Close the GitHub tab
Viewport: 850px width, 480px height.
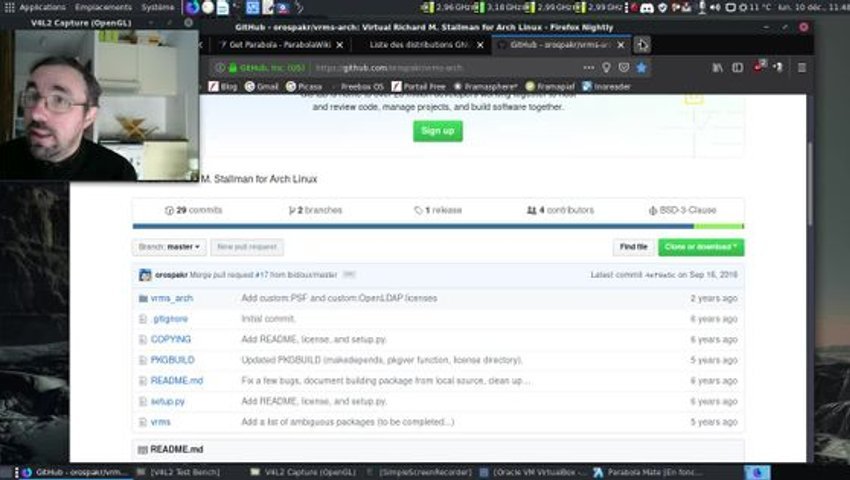621,45
